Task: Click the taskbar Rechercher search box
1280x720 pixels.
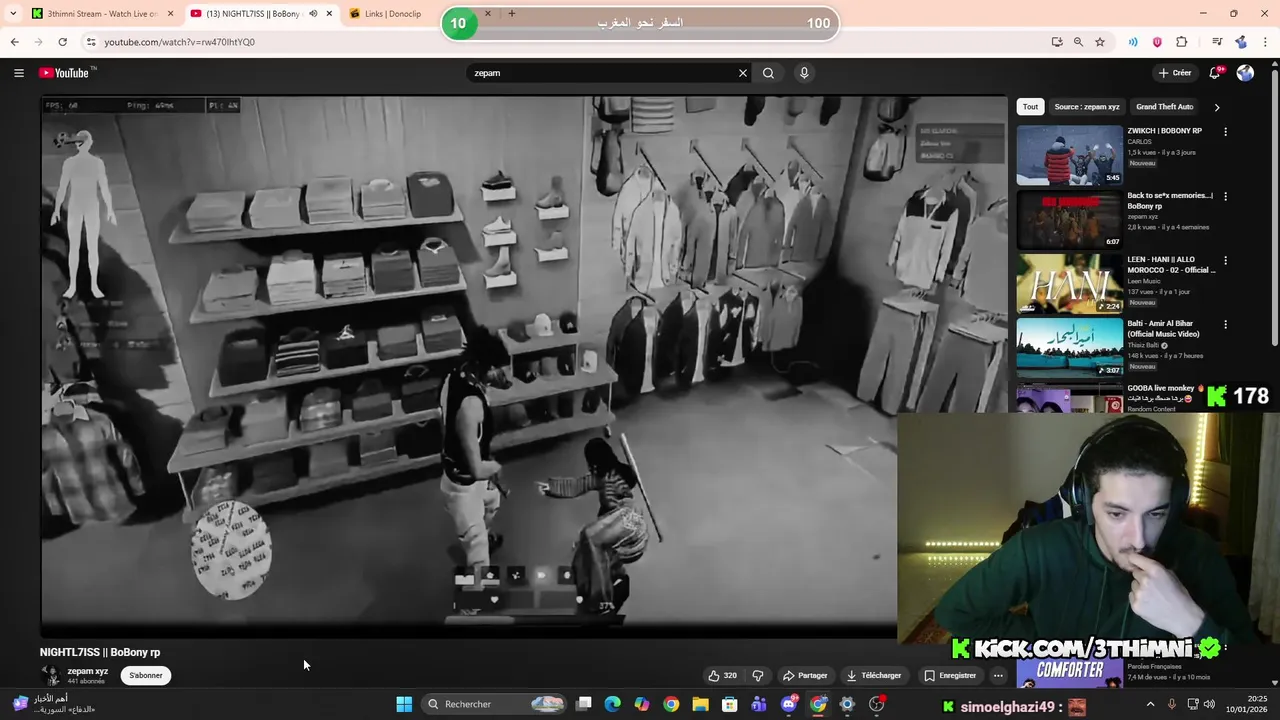Action: (495, 704)
